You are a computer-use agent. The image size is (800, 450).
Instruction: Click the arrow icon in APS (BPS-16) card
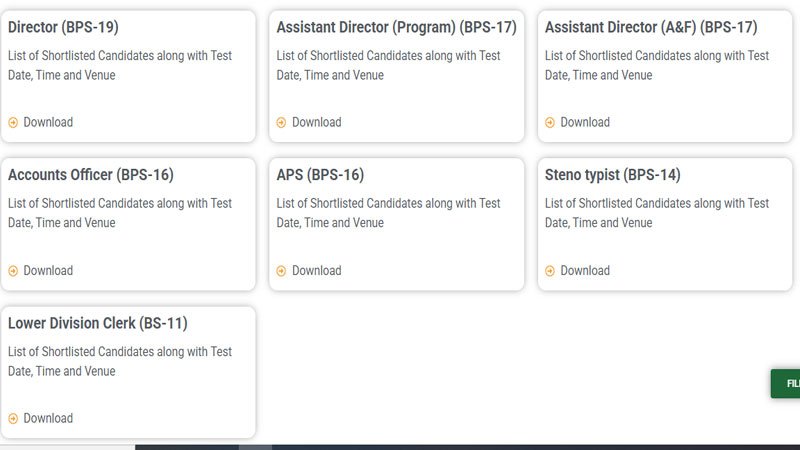(x=282, y=271)
